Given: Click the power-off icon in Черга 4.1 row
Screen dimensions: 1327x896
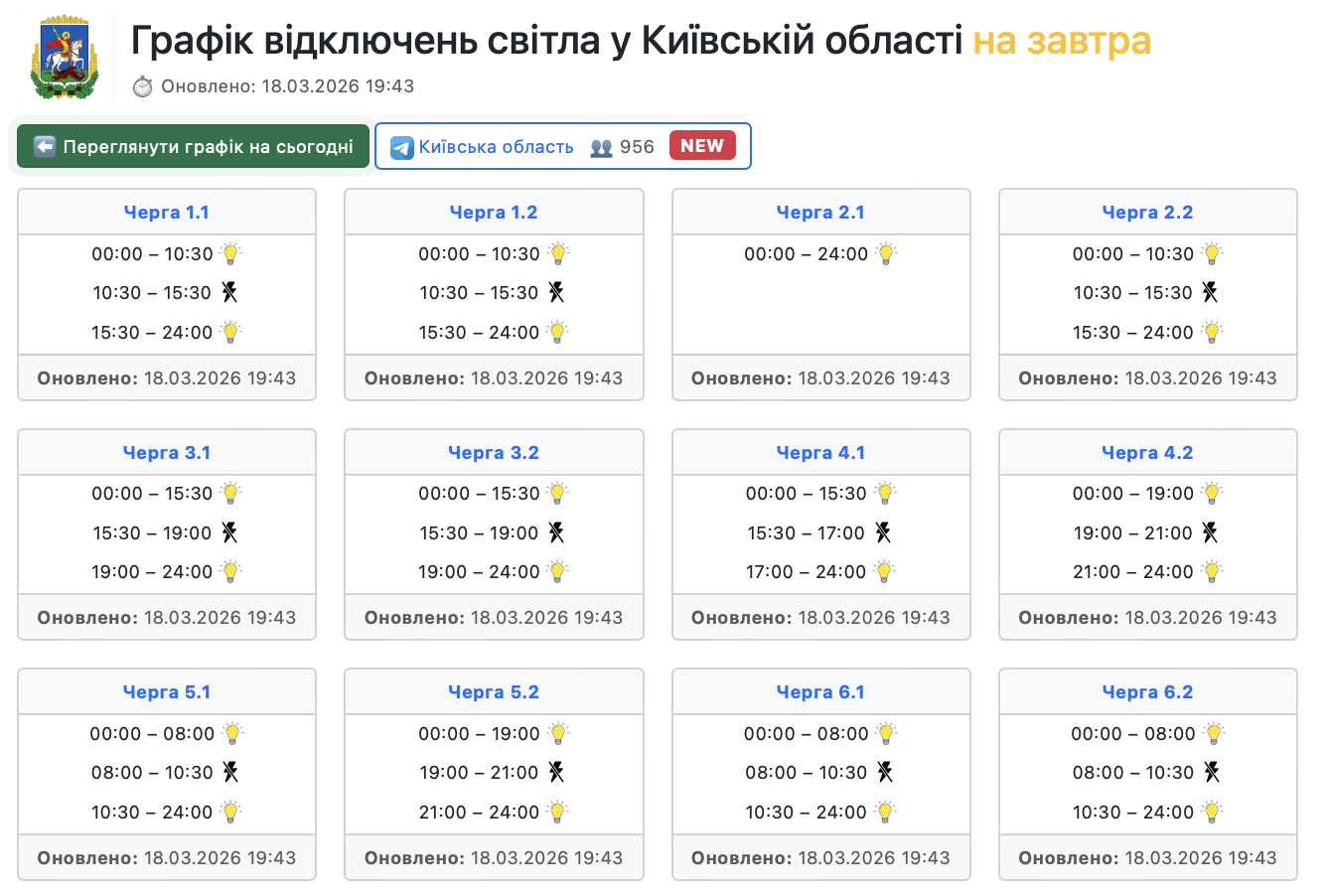Looking at the screenshot, I should coord(883,533).
